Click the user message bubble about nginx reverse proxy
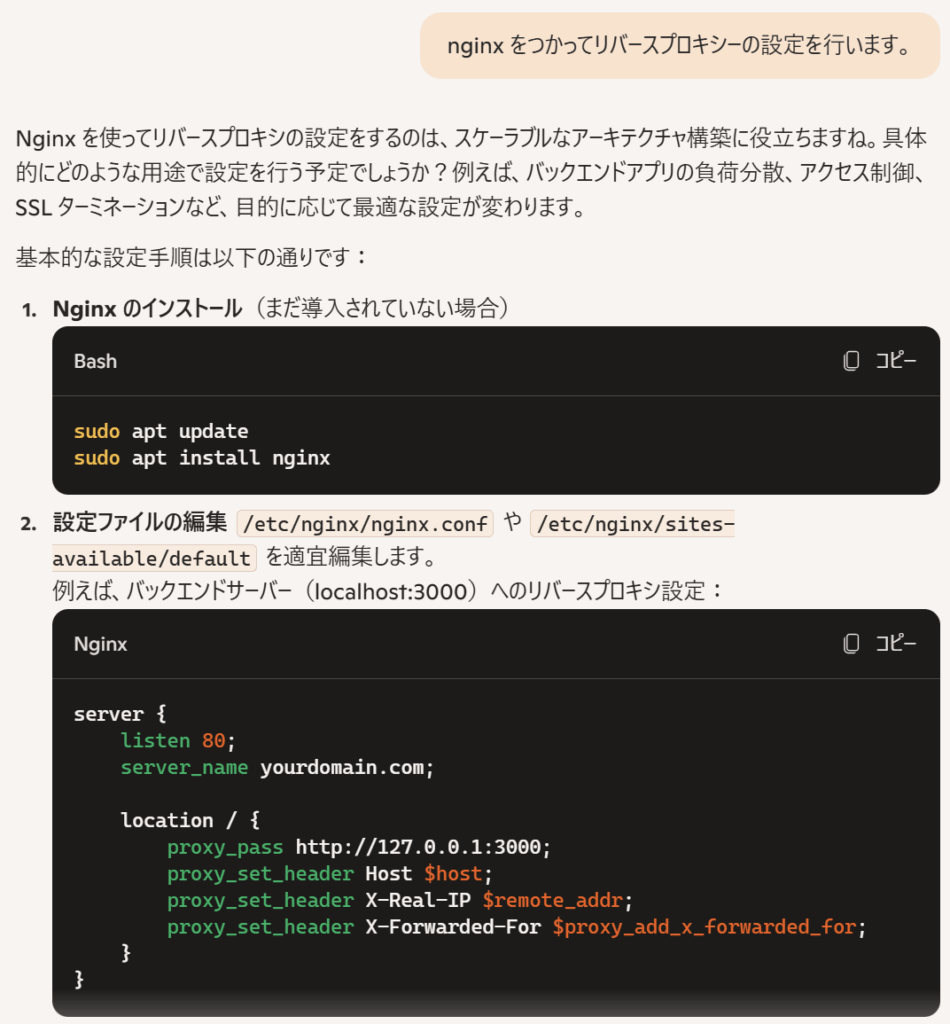This screenshot has height=1024, width=950. 680,46
